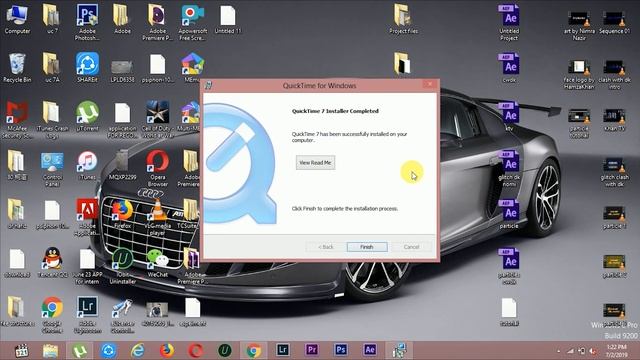Open Lightroom from the taskbar
Screen dimensions: 640x360
pyautogui.click(x=282, y=350)
